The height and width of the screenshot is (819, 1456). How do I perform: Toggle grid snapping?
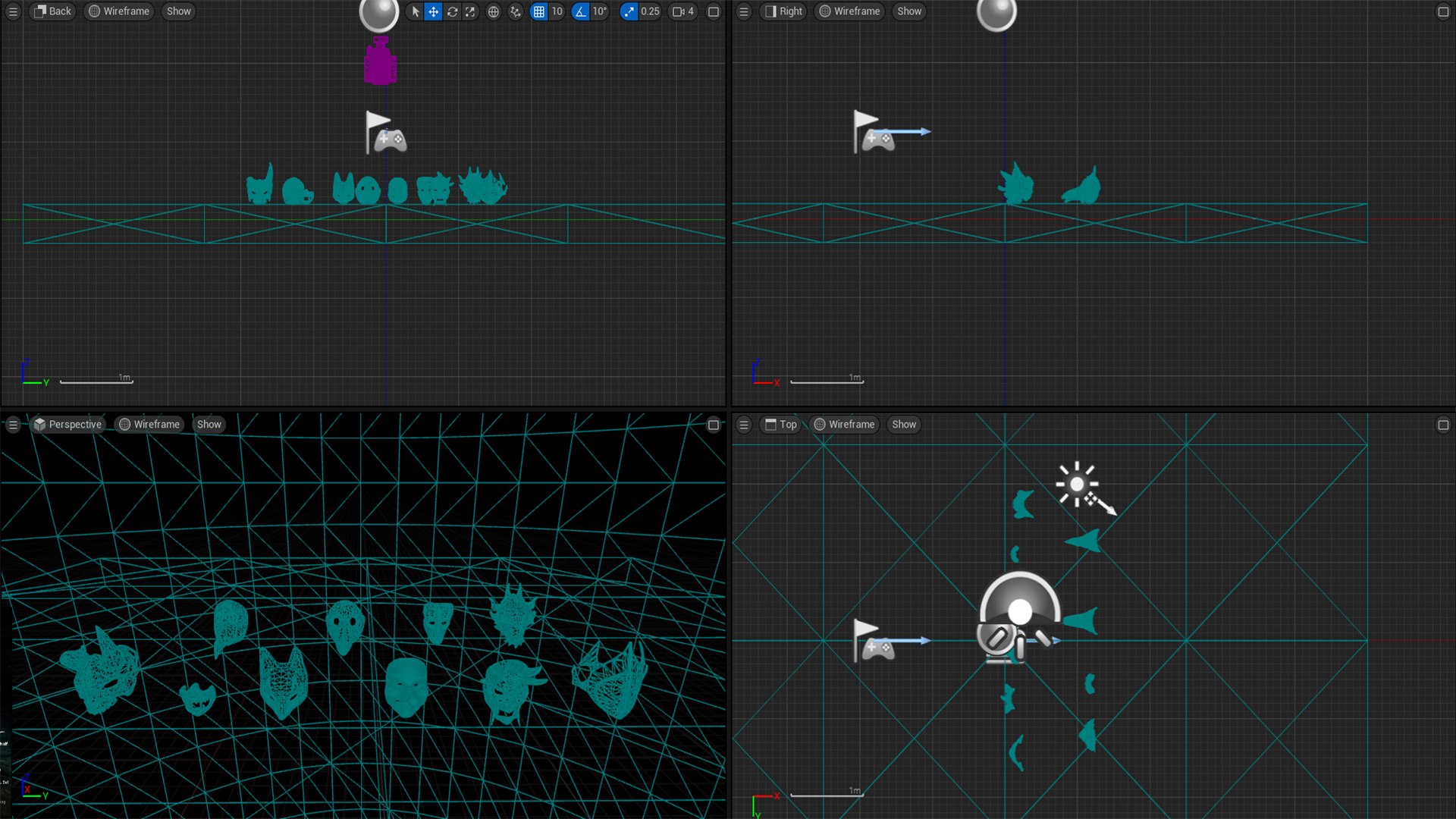[x=538, y=11]
